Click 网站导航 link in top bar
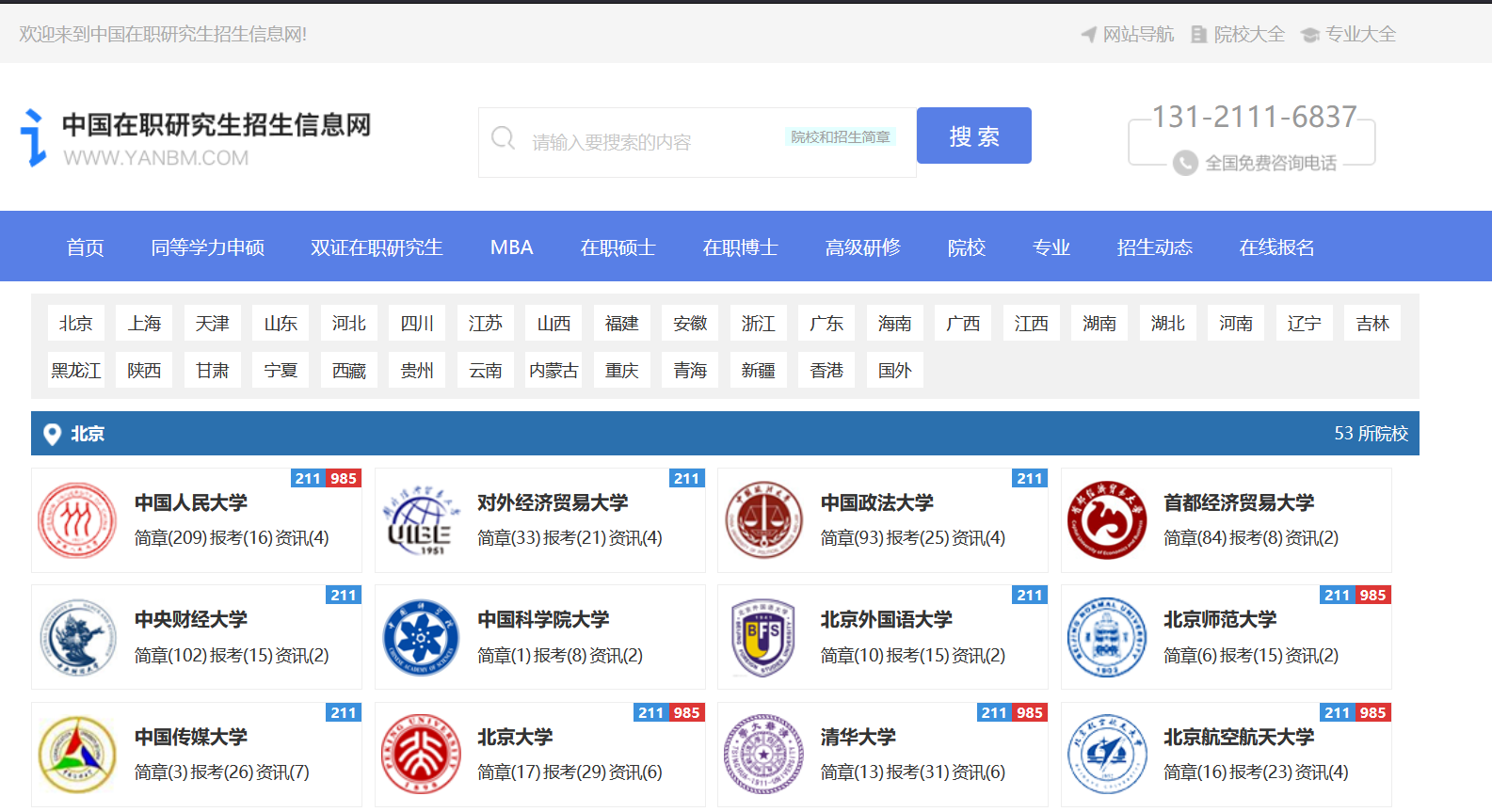The height and width of the screenshot is (812, 1492). 1138,35
